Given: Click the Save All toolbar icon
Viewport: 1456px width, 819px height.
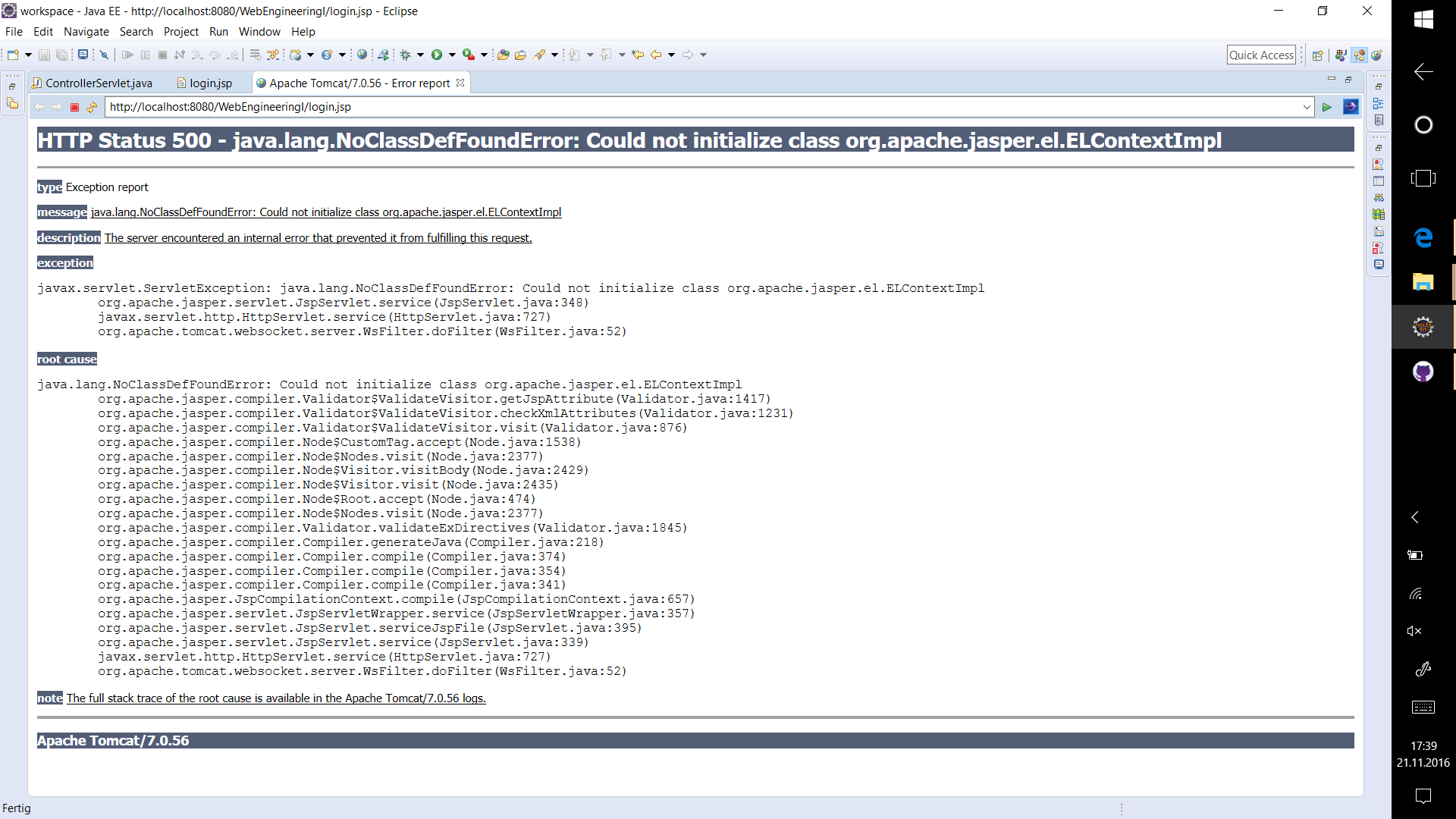Looking at the screenshot, I should [x=61, y=55].
